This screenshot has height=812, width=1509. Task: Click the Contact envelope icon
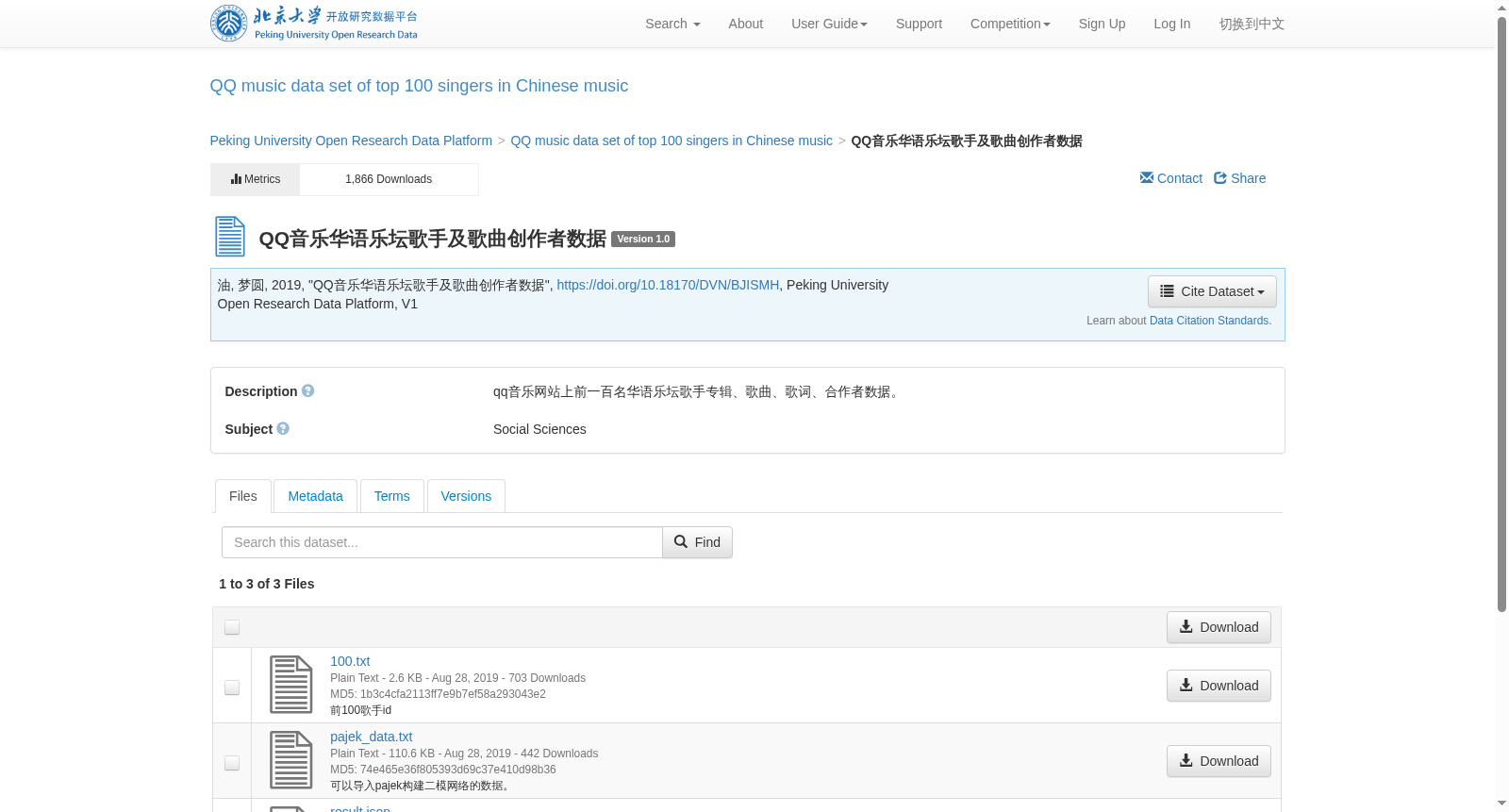tap(1147, 178)
